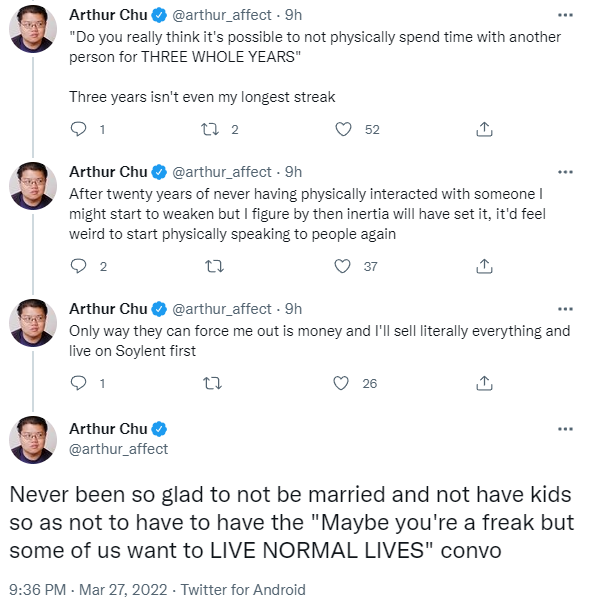Retweet the Soylent tweet
Viewport: 590px width, 616px height.
point(213,383)
